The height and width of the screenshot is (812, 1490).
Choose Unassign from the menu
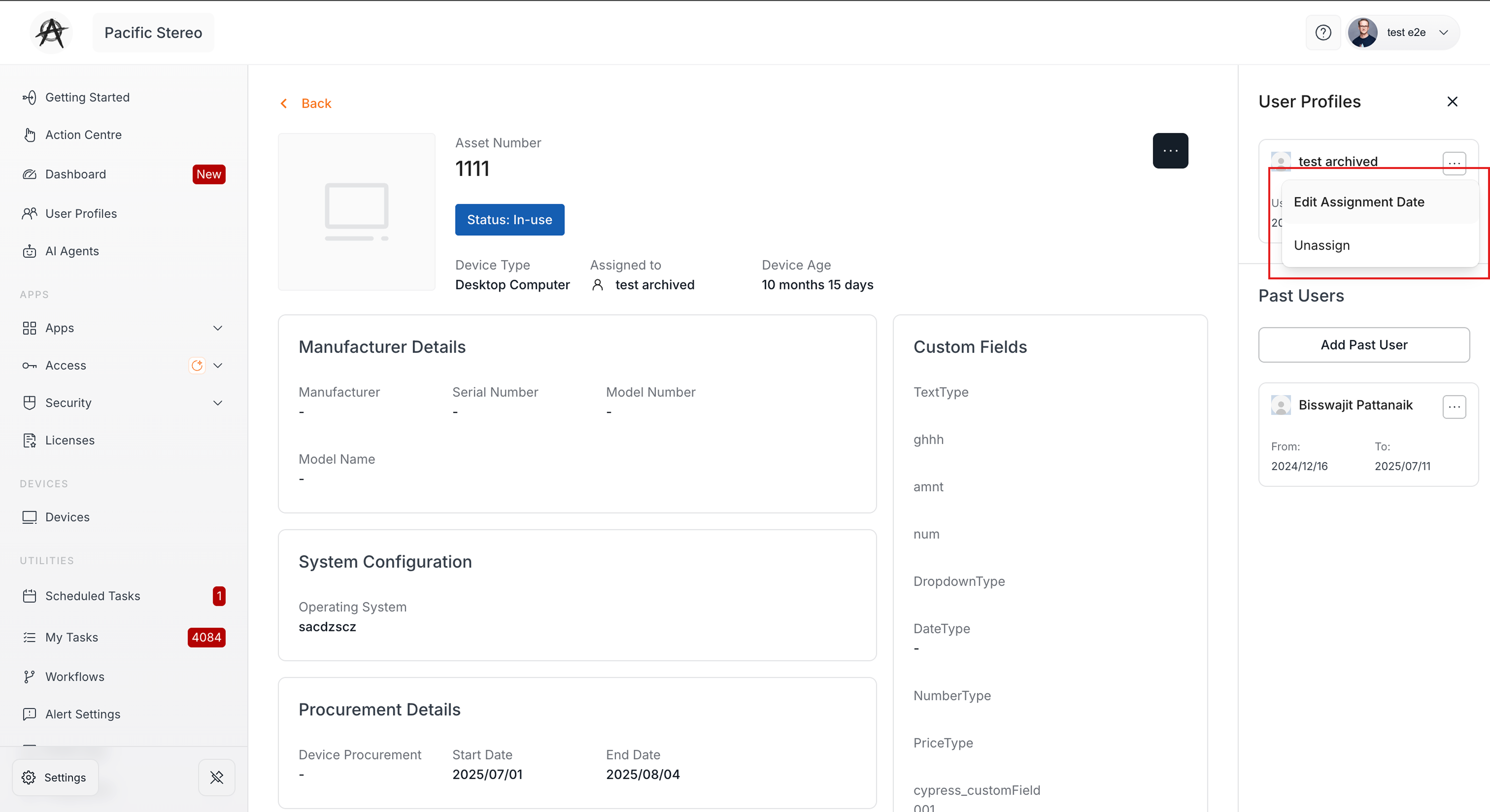pos(1380,245)
